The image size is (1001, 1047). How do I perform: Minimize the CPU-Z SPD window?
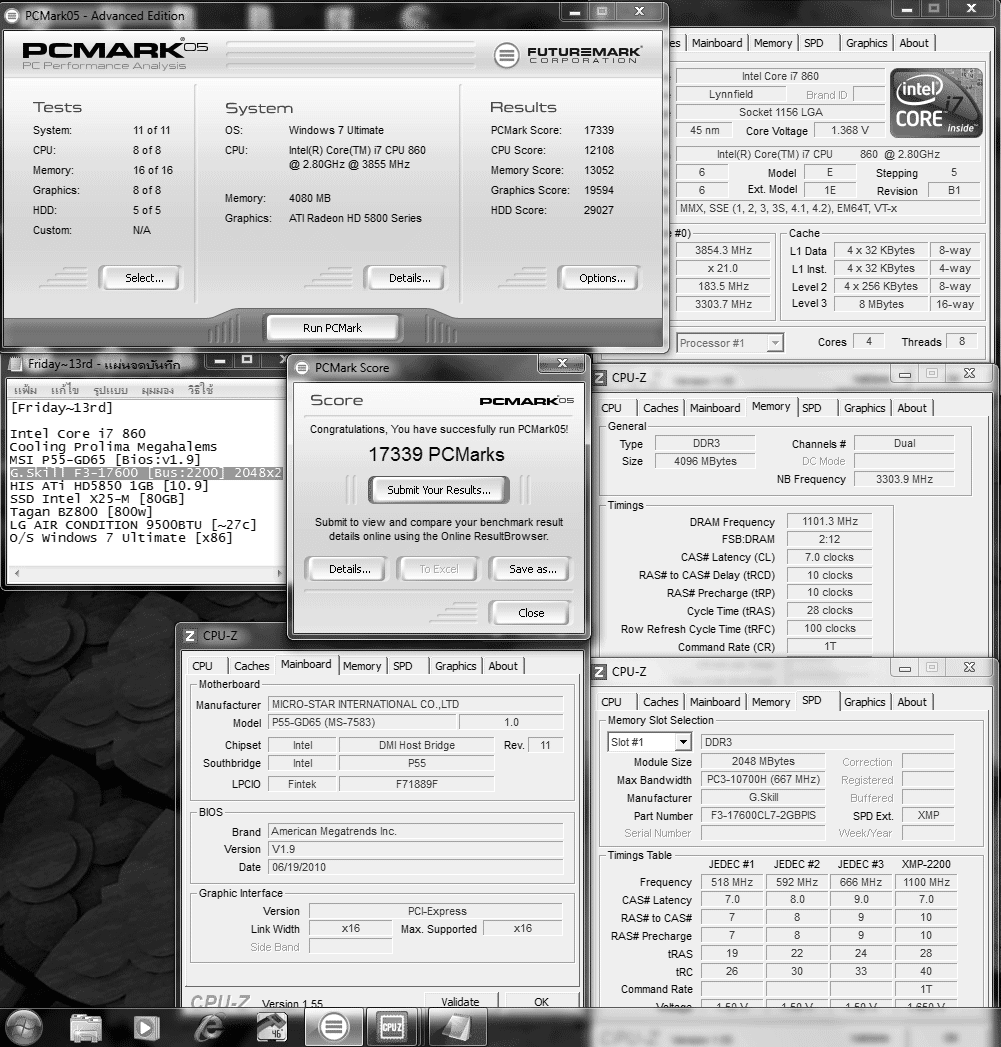[x=905, y=668]
